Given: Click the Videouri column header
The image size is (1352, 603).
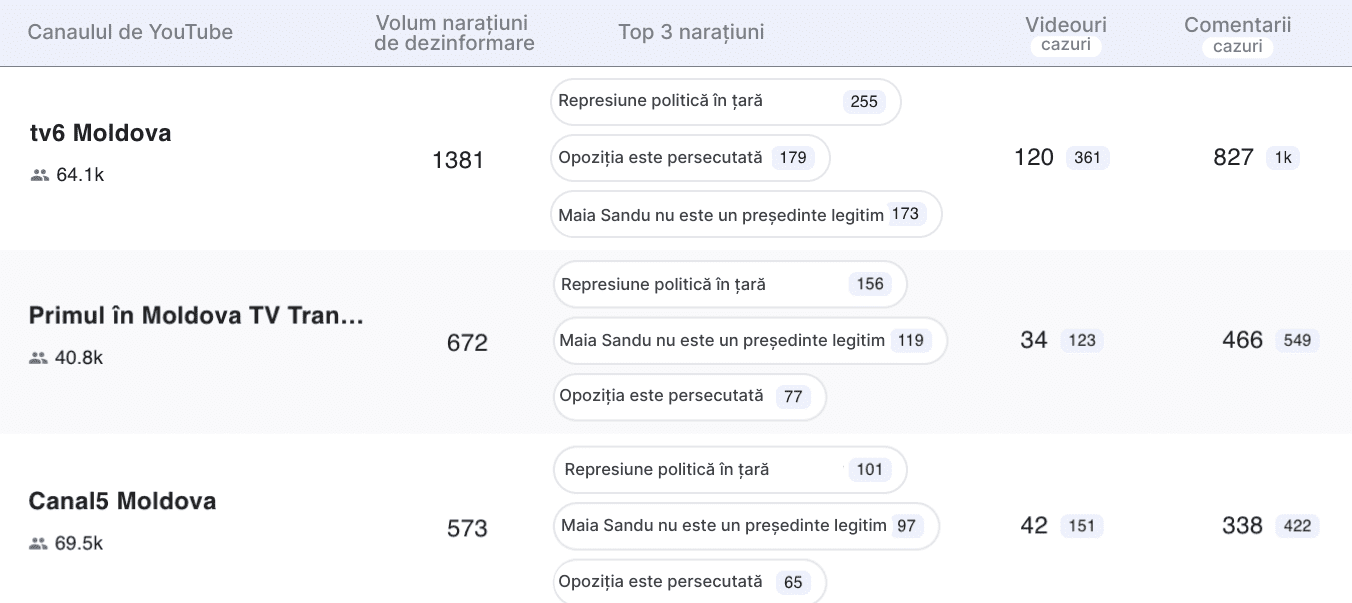Looking at the screenshot, I should coord(1066,25).
